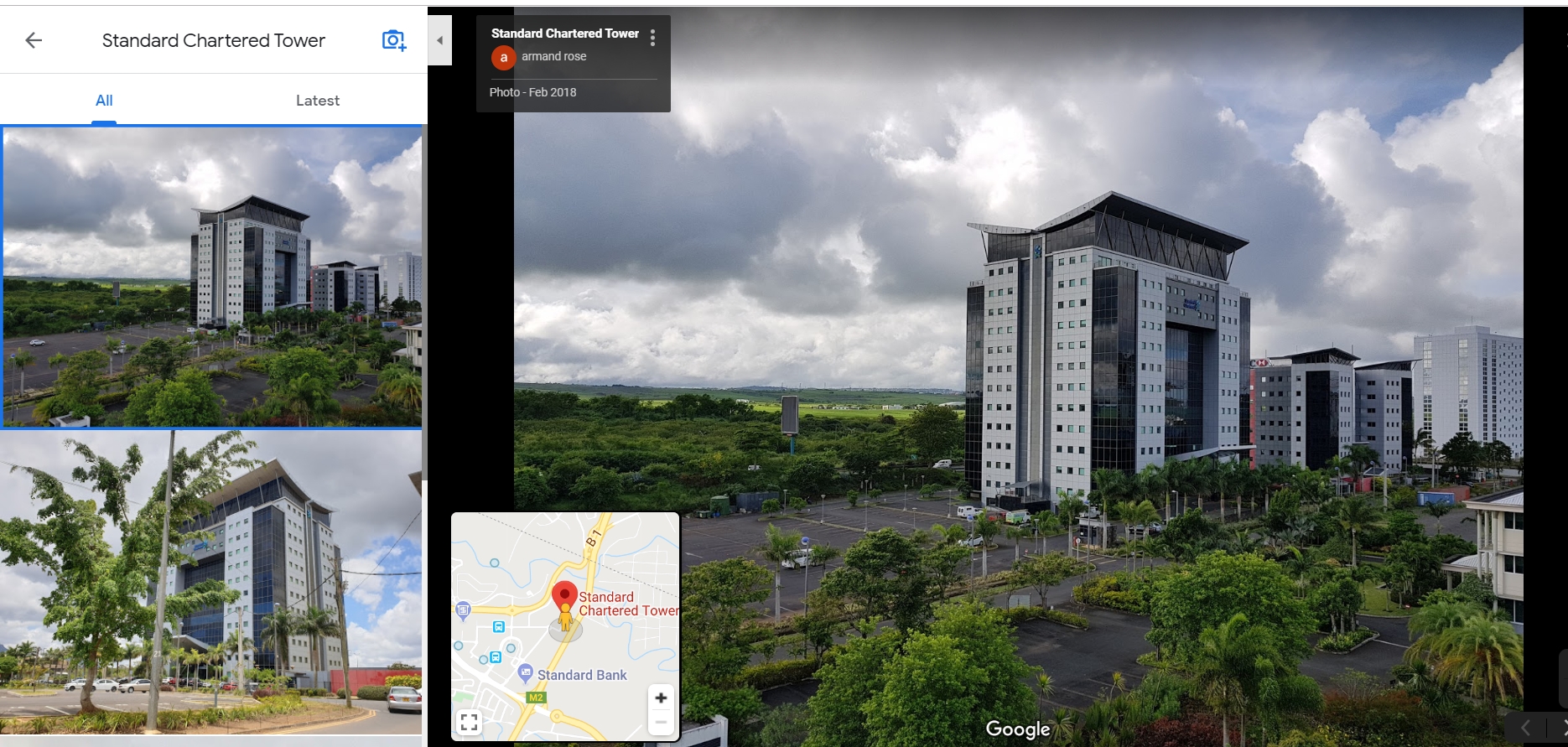This screenshot has height=747, width=1568.
Task: Select the first tower thumbnail photo
Action: tap(212, 277)
